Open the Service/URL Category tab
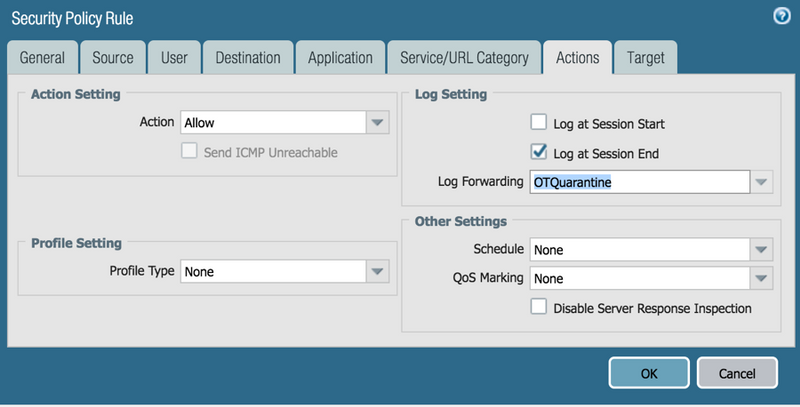The height and width of the screenshot is (407, 800). 464,58
